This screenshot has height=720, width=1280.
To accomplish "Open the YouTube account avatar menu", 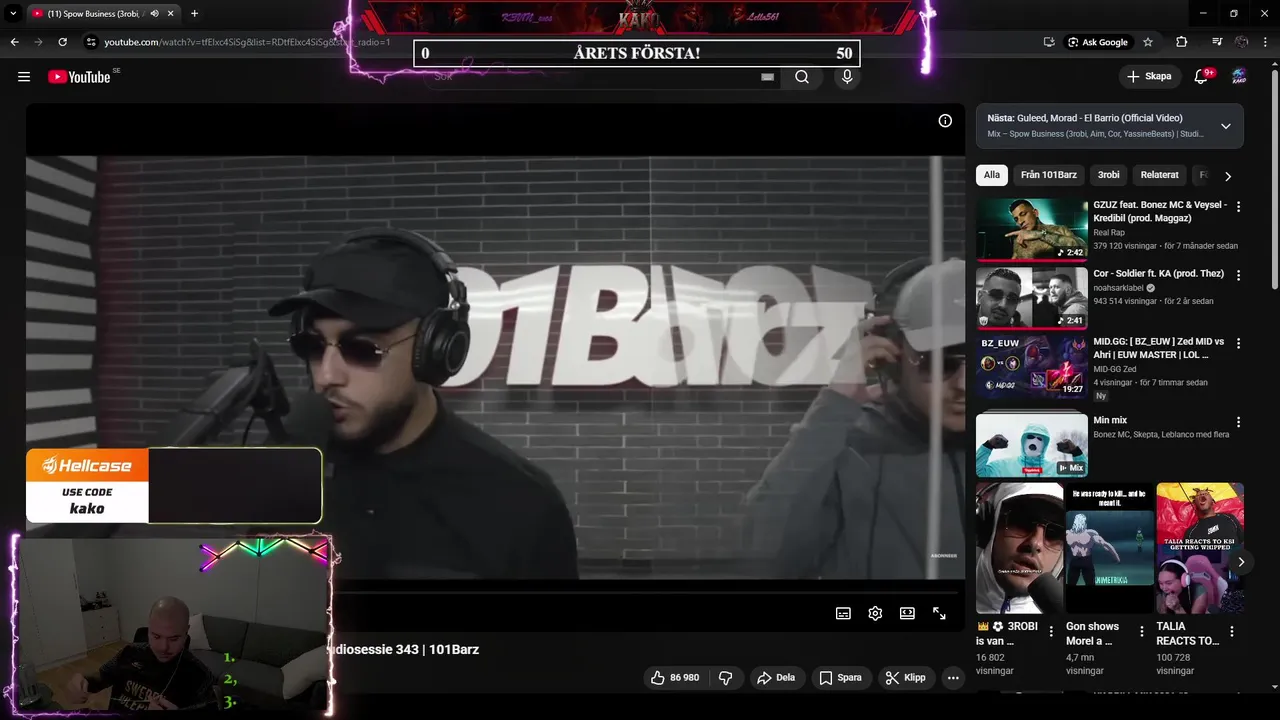I will pos(1239,77).
